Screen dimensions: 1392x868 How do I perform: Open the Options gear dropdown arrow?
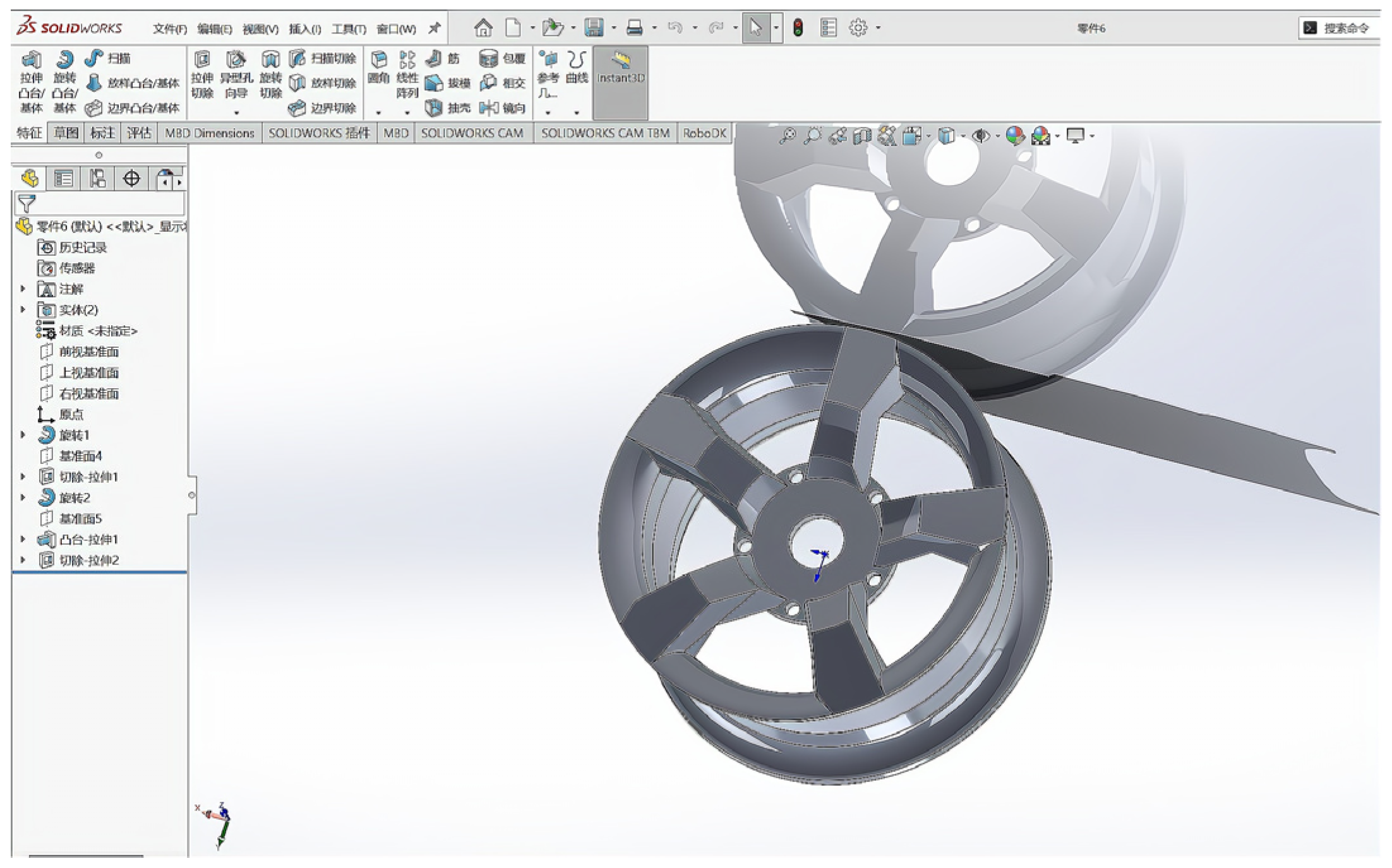[879, 28]
